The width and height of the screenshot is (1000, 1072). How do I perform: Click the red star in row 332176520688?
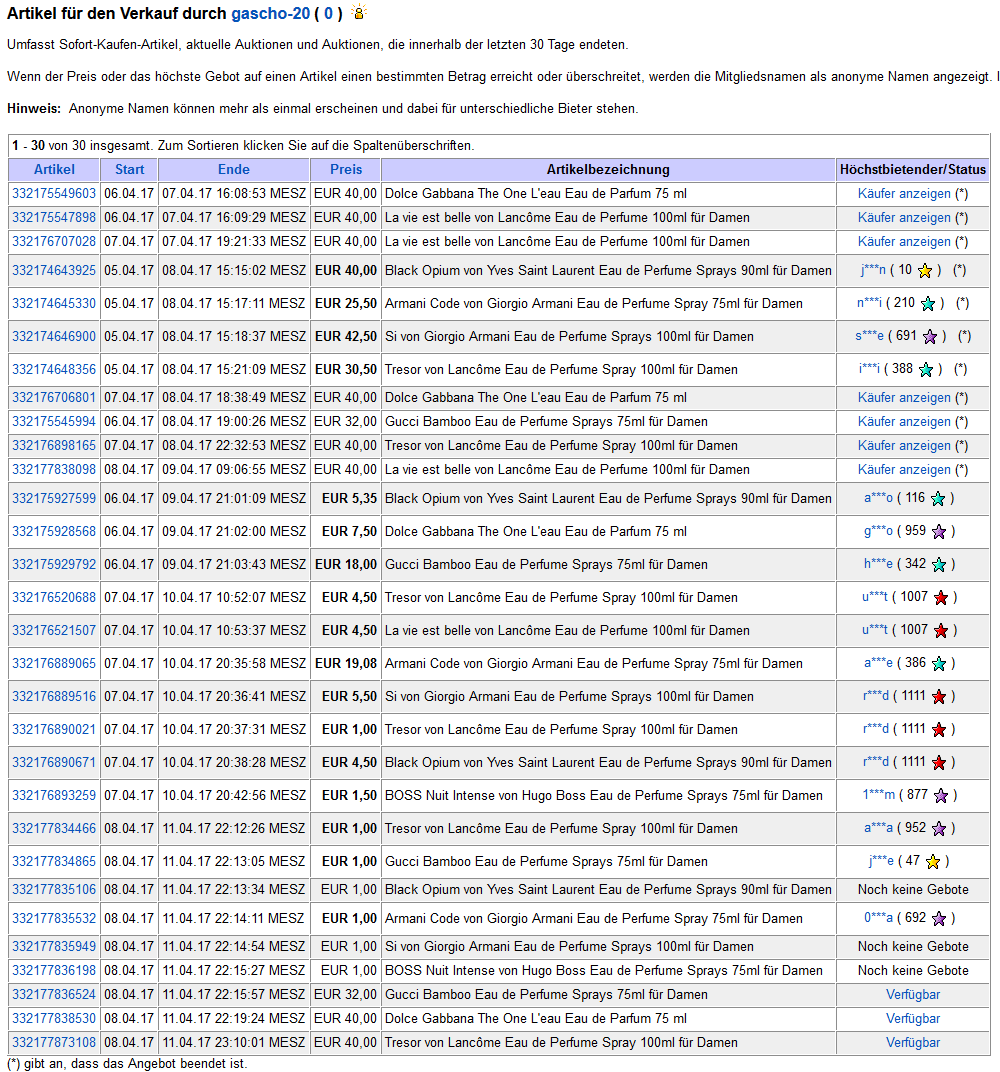(941, 598)
